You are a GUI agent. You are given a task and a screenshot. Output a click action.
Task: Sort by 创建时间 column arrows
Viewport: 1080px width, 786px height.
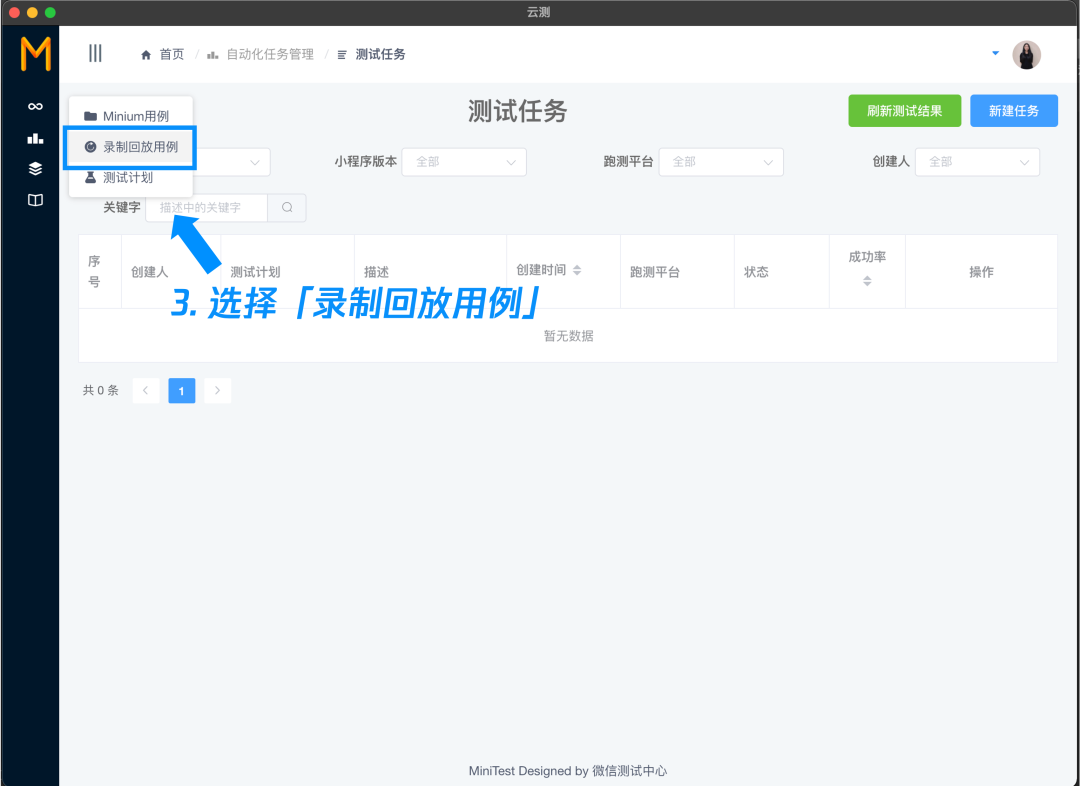click(577, 270)
